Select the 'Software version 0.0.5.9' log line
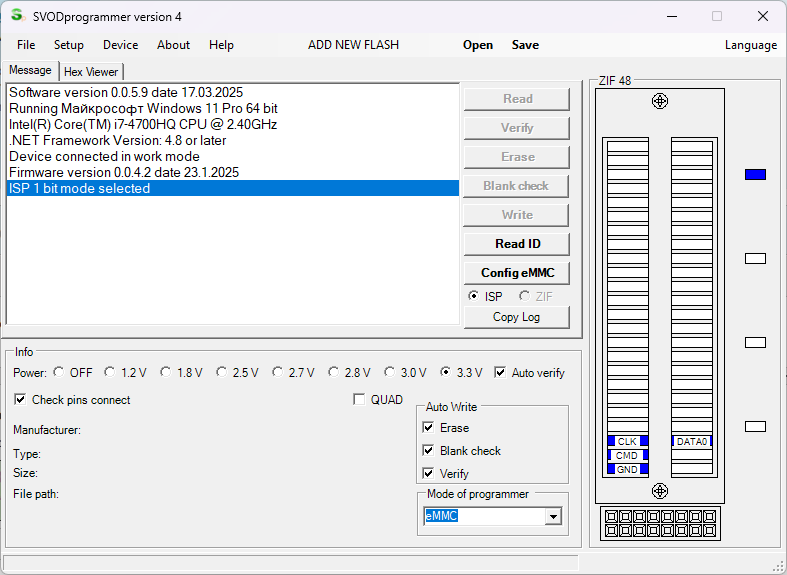This screenshot has width=787, height=575. [233, 92]
